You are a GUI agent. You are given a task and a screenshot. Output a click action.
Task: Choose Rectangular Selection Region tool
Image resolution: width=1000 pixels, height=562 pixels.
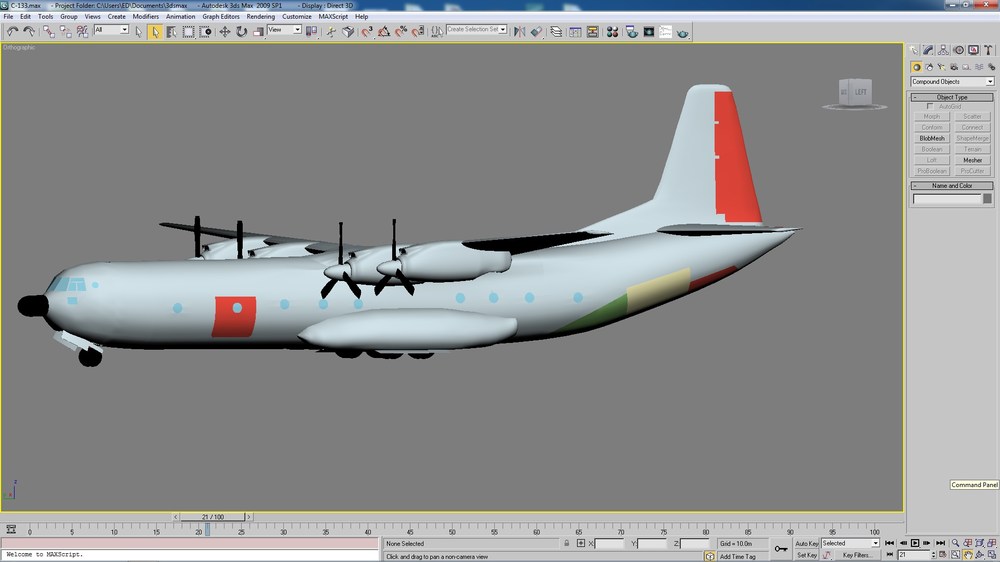[x=188, y=31]
